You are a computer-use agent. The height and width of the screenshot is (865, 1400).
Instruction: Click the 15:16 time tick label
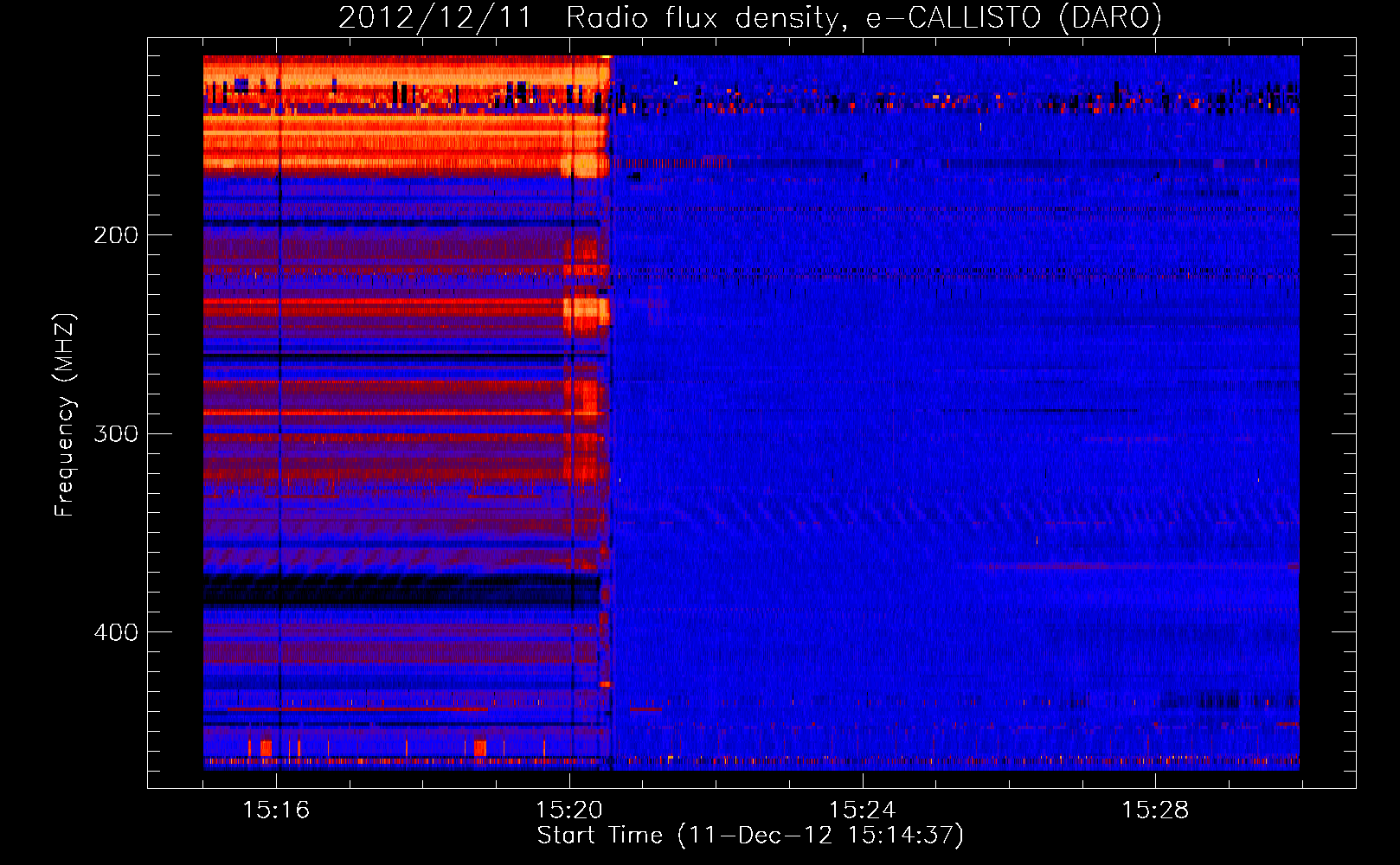[276, 811]
